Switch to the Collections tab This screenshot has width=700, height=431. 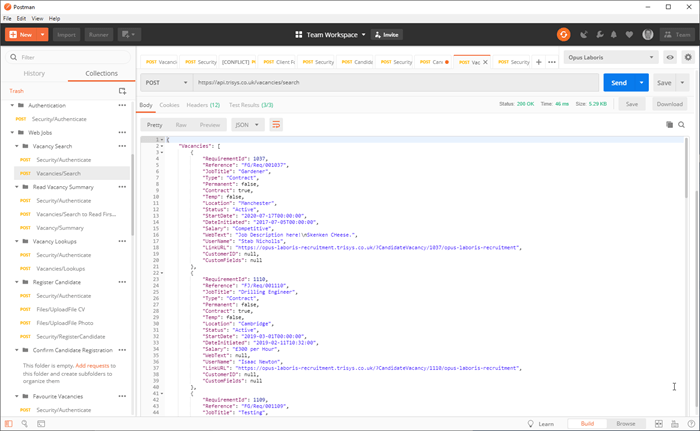pyautogui.click(x=102, y=73)
